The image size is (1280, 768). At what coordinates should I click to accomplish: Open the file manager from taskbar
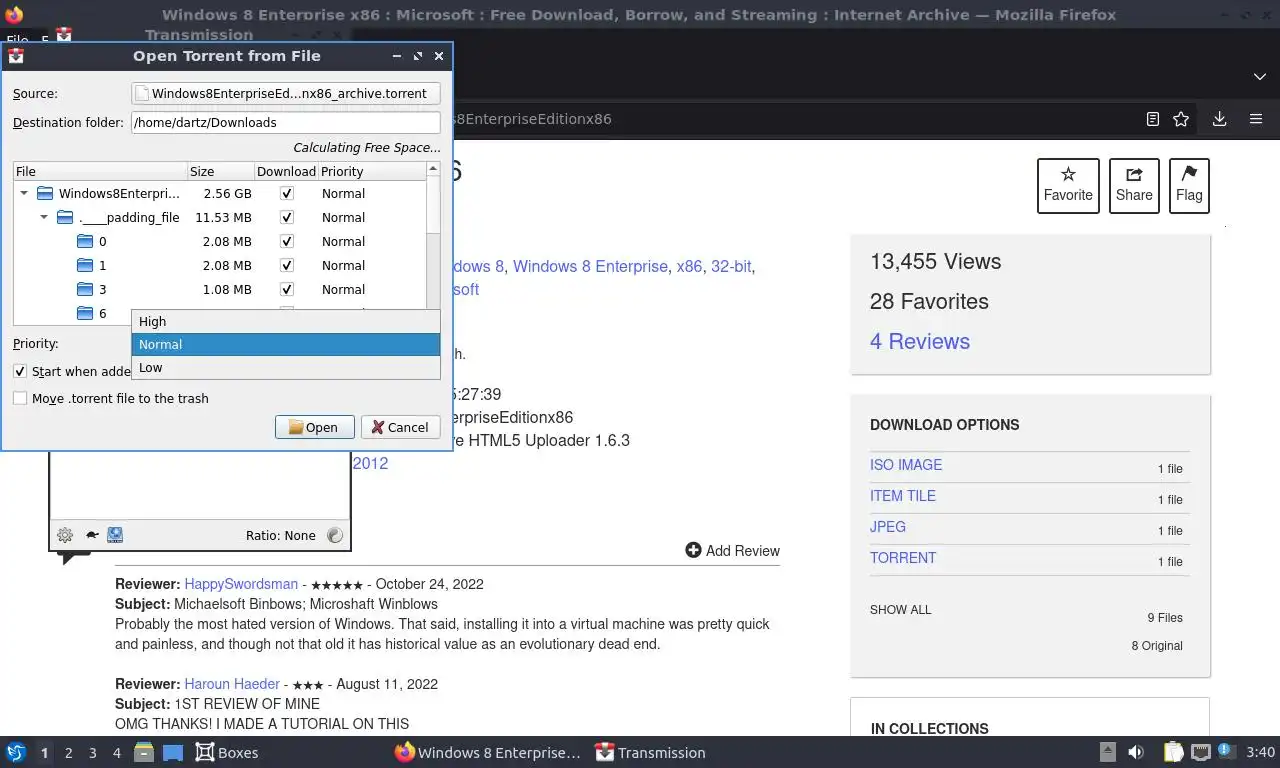(x=143, y=752)
